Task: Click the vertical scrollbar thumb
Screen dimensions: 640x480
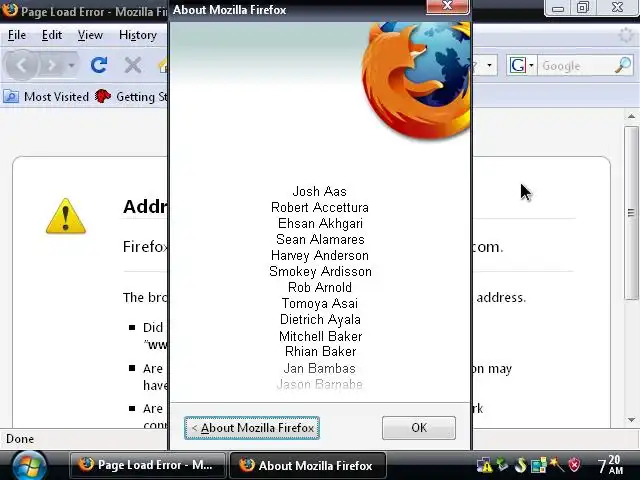Action: pyautogui.click(x=631, y=213)
